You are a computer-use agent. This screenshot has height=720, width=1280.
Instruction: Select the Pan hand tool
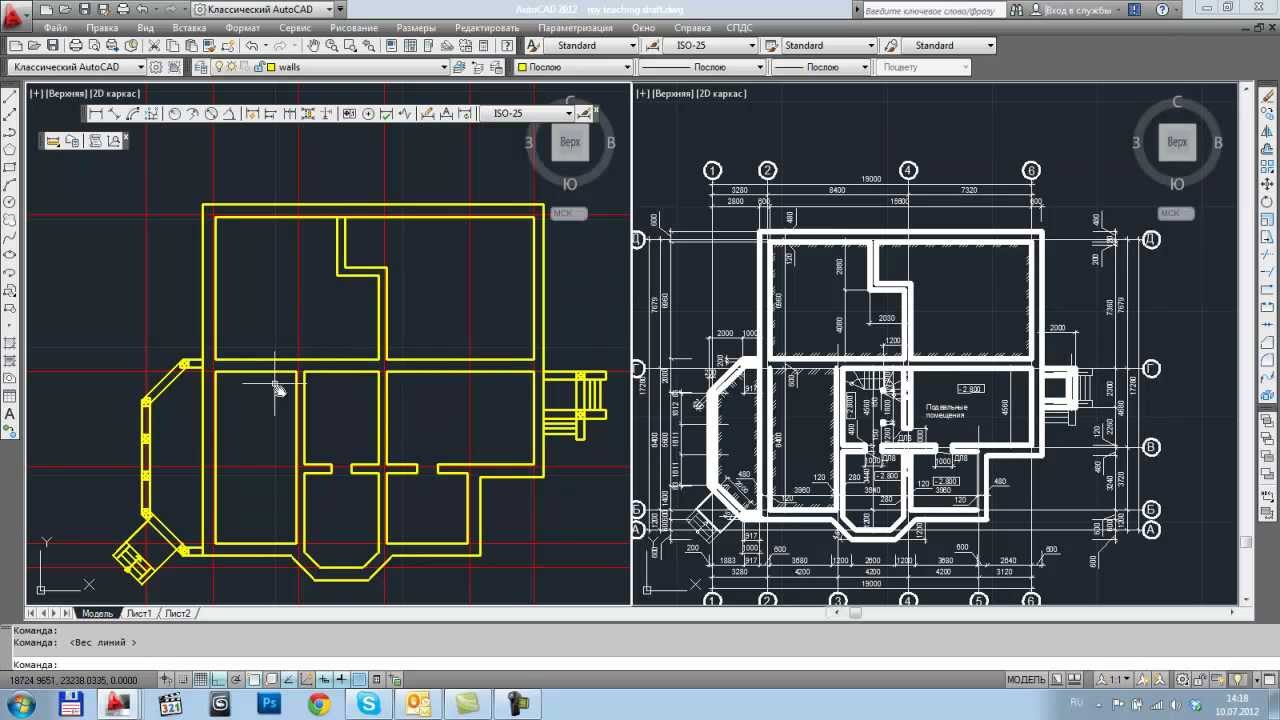[313, 45]
